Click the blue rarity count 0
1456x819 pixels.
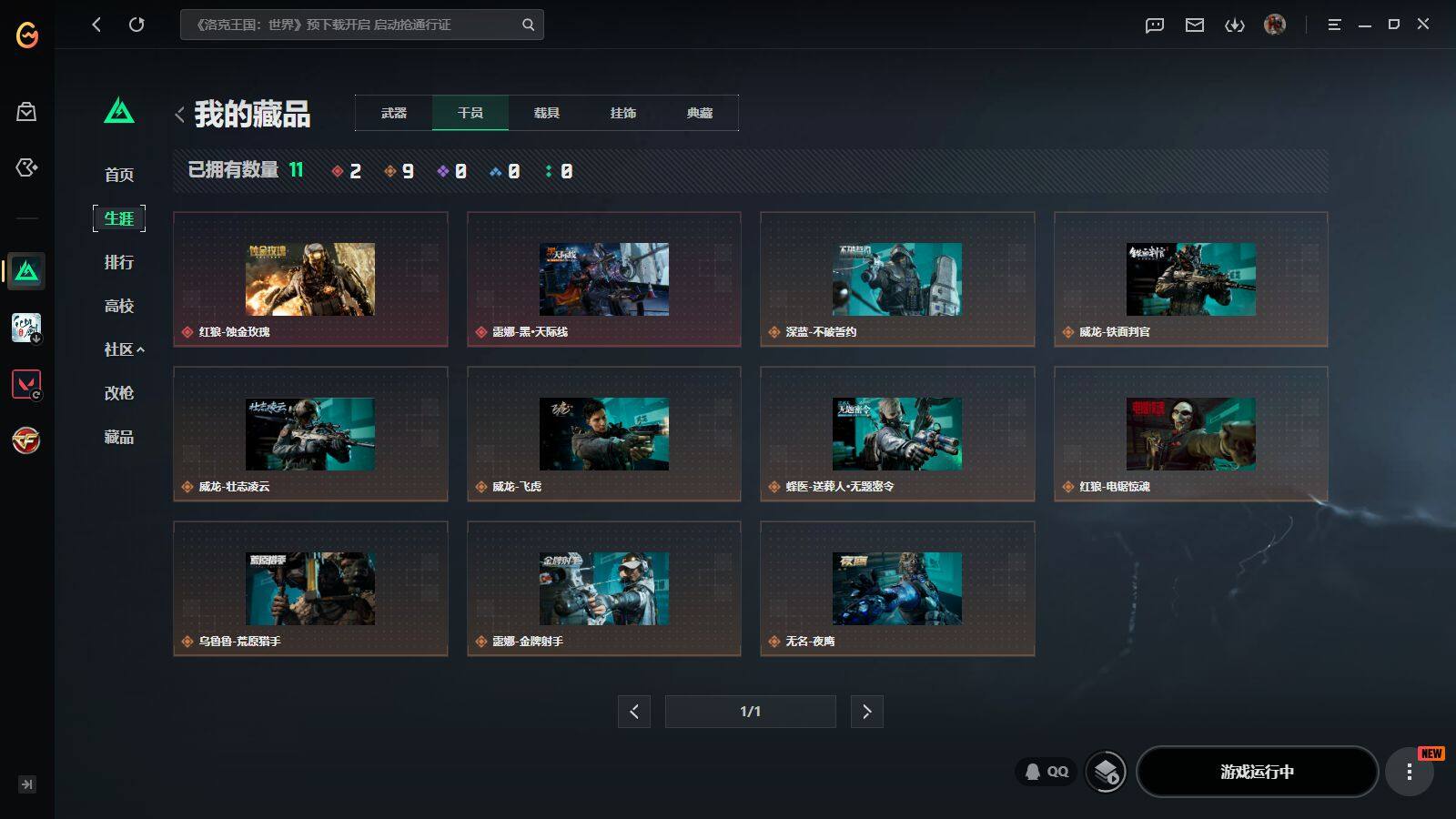point(505,171)
